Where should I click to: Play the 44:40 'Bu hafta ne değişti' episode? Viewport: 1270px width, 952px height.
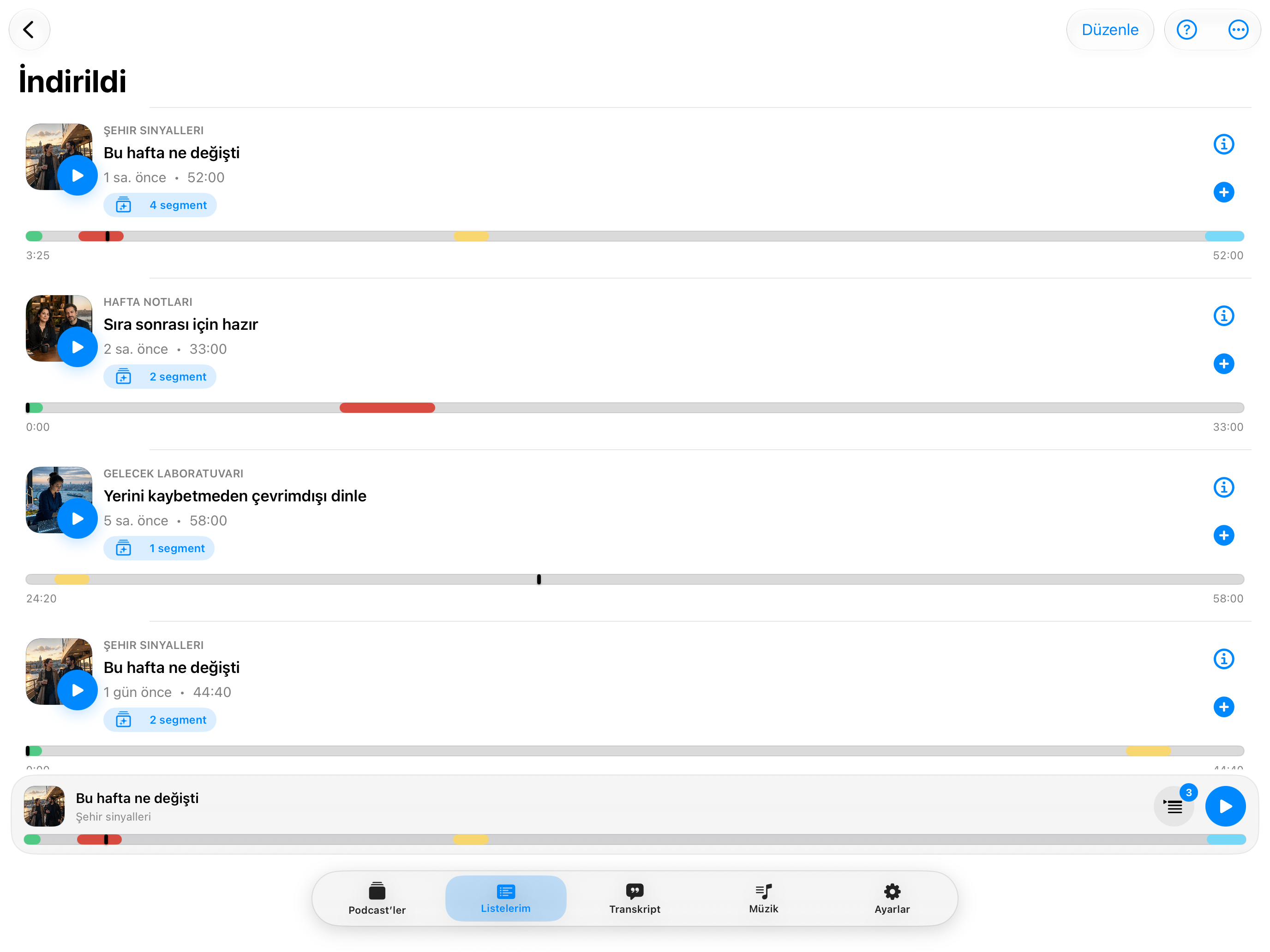(x=78, y=690)
